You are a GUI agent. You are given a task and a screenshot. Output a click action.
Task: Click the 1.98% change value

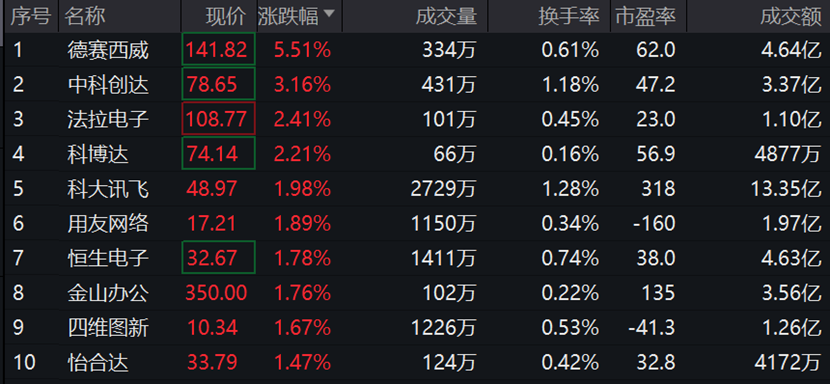point(302,189)
